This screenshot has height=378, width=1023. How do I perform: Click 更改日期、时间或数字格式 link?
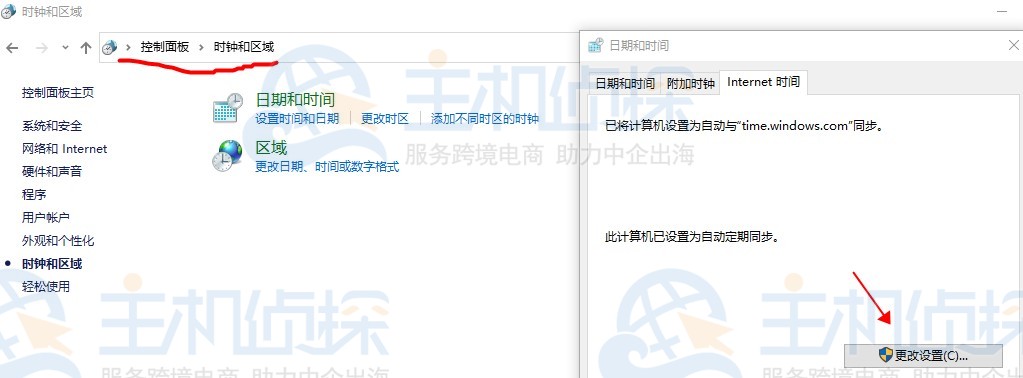click(327, 167)
